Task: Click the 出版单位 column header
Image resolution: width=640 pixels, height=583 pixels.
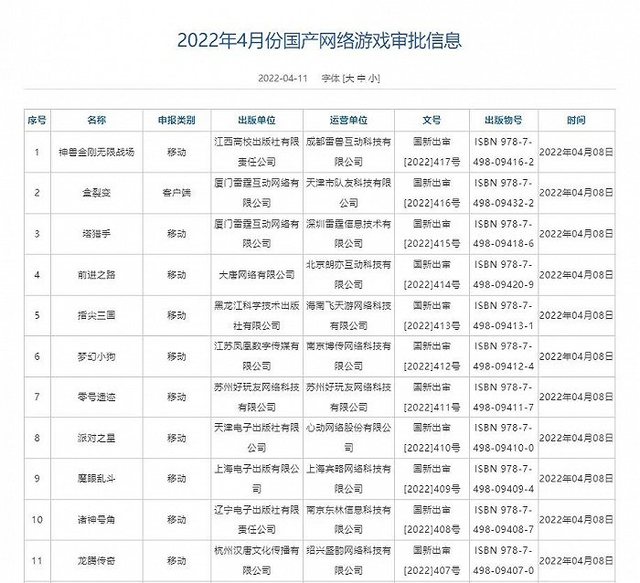Action: pos(257,120)
